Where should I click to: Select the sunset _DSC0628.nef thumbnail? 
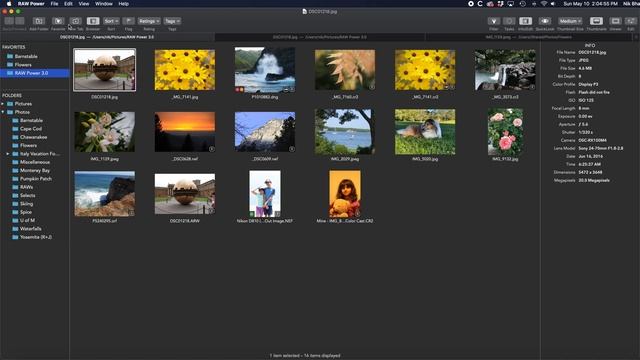click(185, 132)
